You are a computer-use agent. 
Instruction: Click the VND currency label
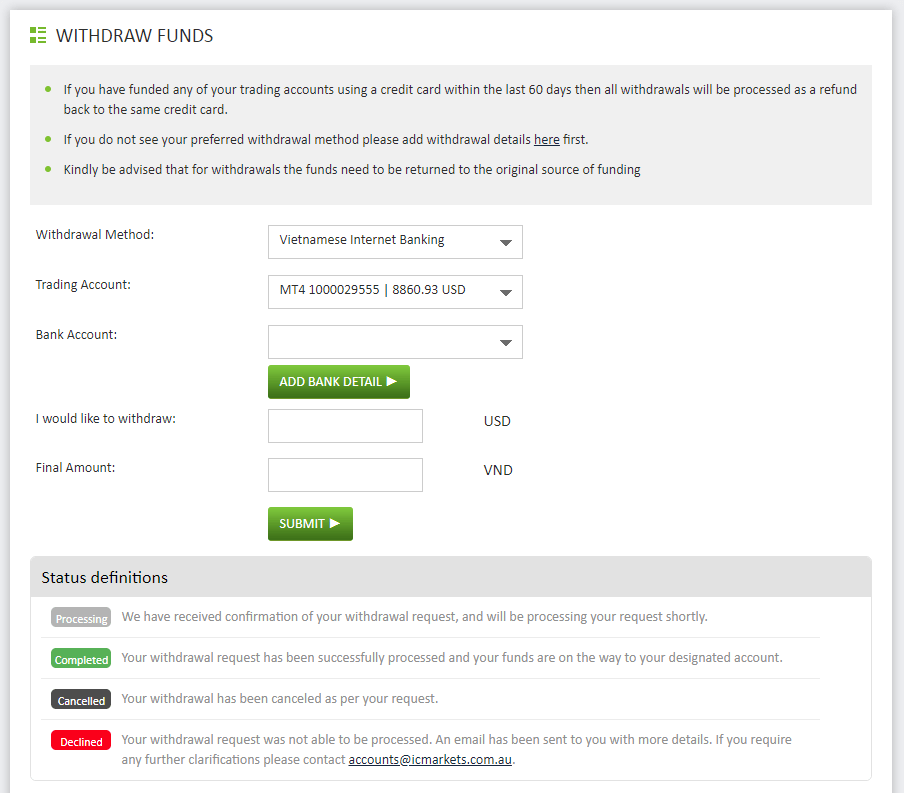click(x=498, y=470)
